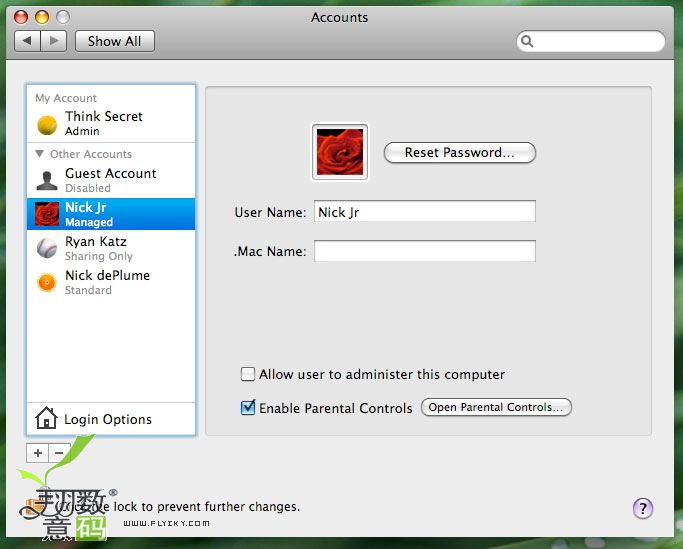The image size is (683, 549).
Task: Click Open Parental Controls button
Action: tap(496, 407)
